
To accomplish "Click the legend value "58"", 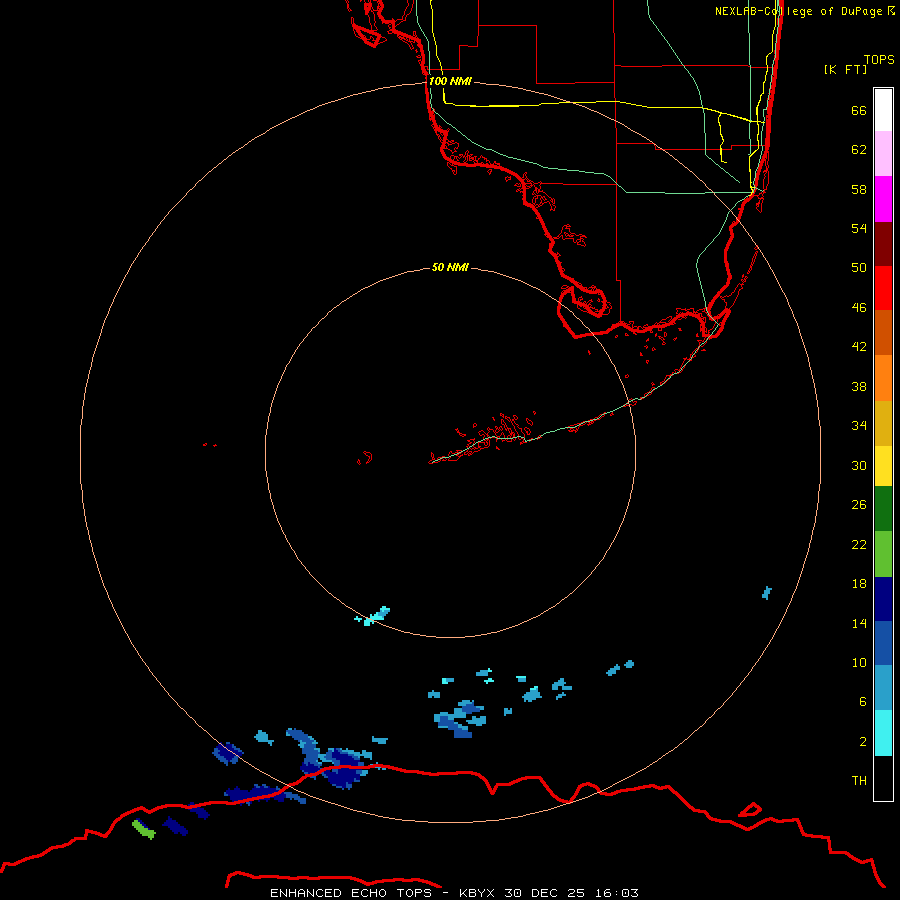I will (x=859, y=189).
